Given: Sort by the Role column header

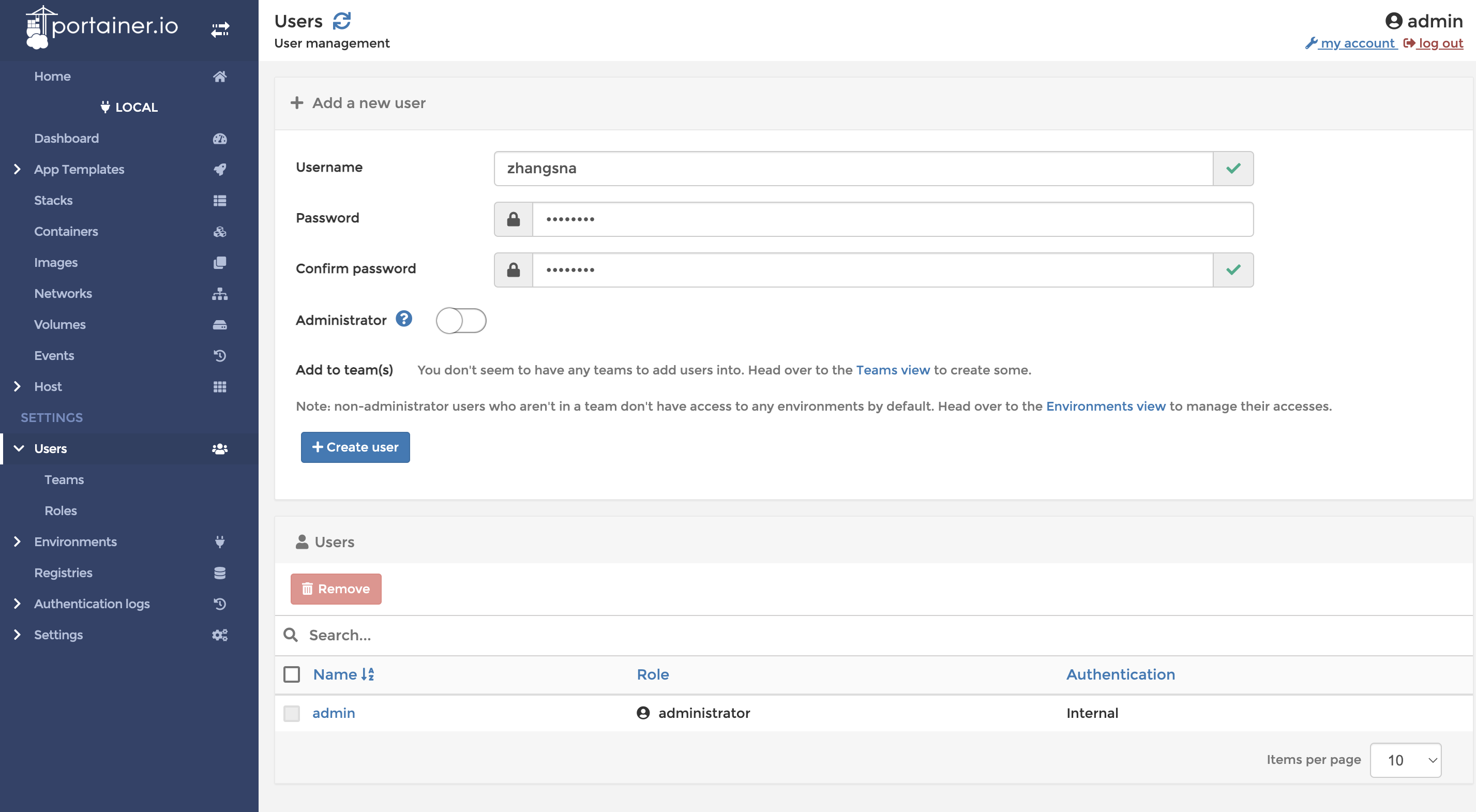Looking at the screenshot, I should tap(653, 674).
